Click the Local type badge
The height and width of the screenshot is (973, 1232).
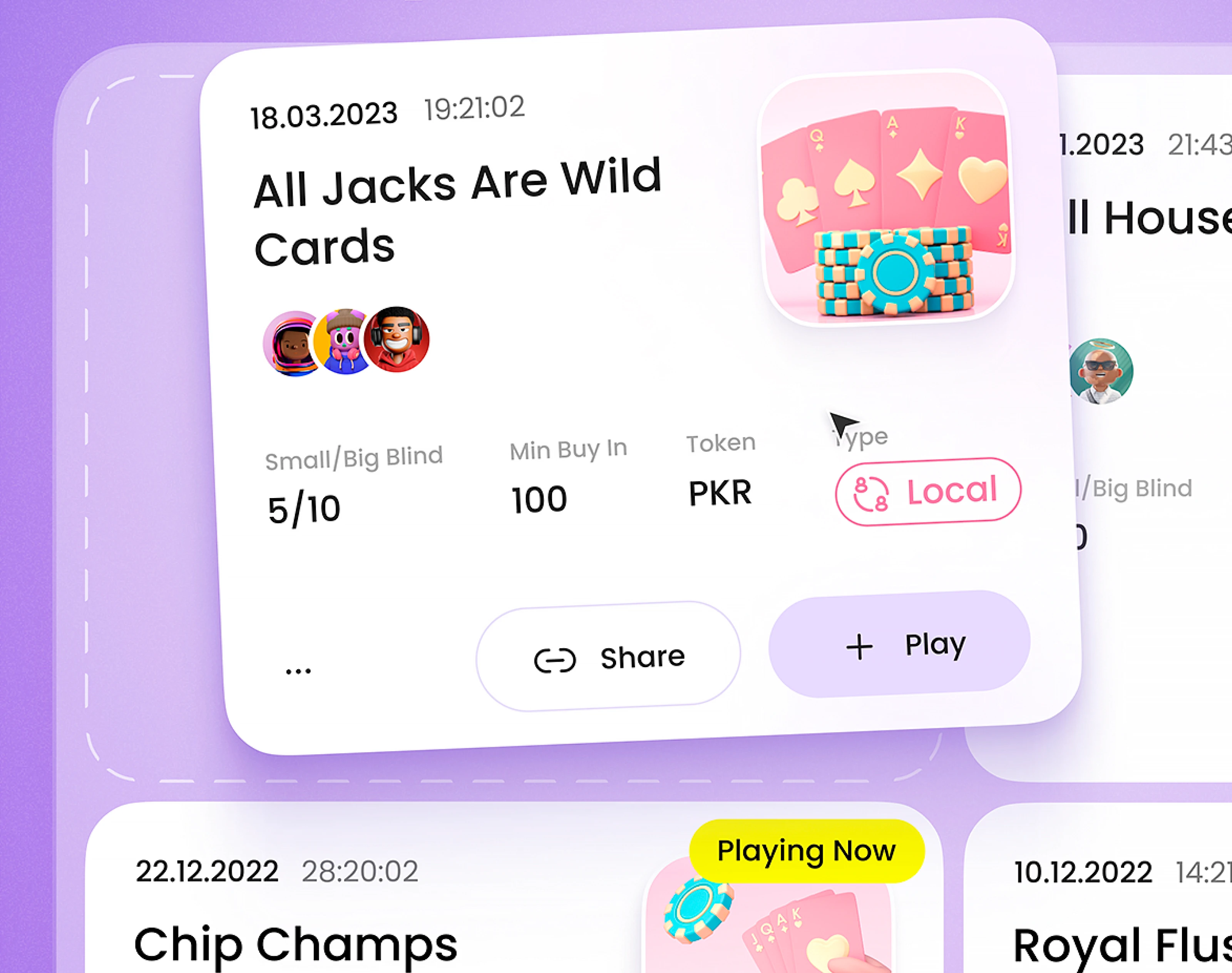(x=928, y=492)
